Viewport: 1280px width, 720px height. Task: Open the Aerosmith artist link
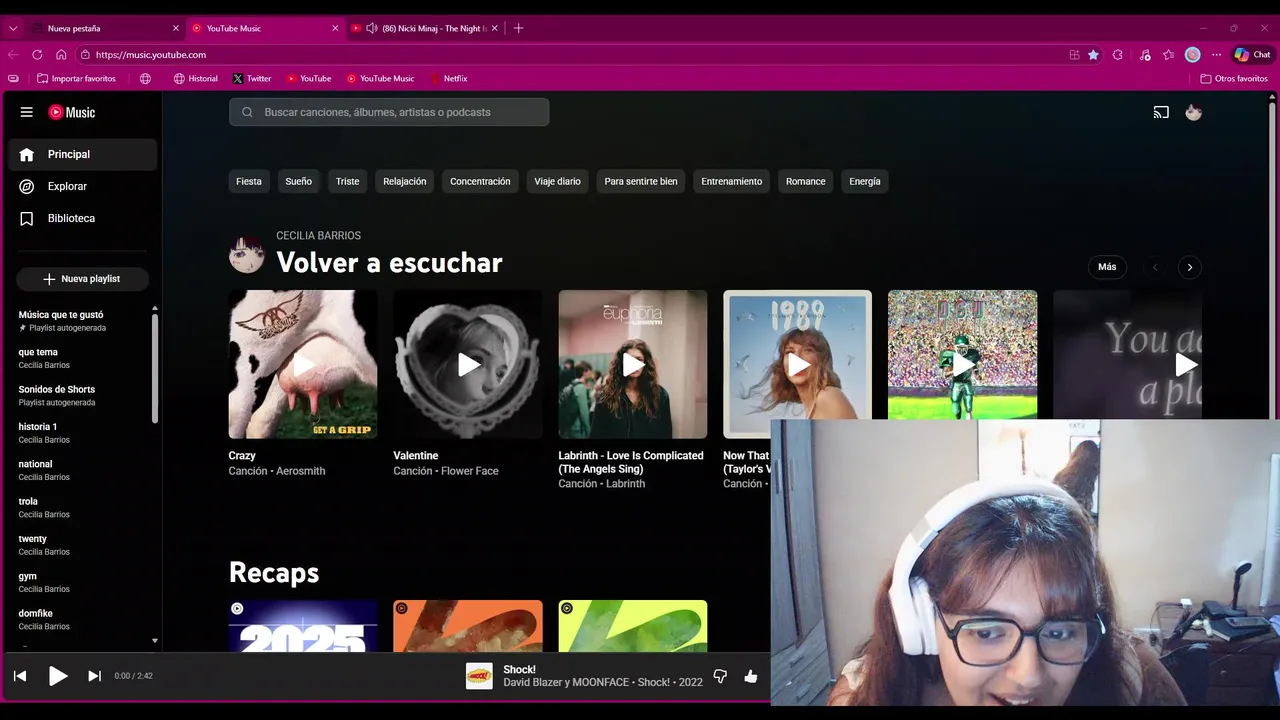[x=301, y=471]
